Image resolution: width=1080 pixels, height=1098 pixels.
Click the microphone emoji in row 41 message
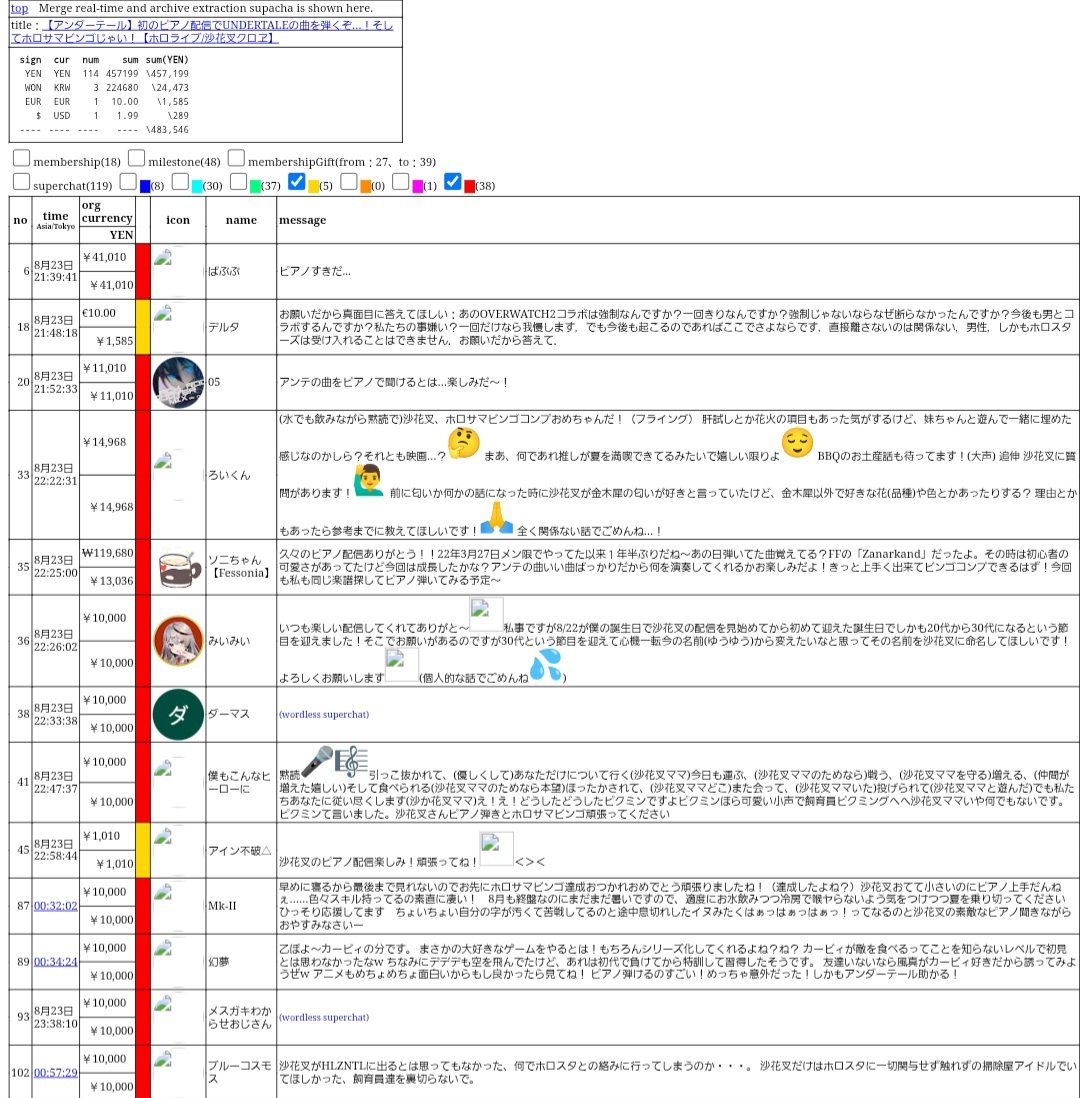click(x=317, y=761)
